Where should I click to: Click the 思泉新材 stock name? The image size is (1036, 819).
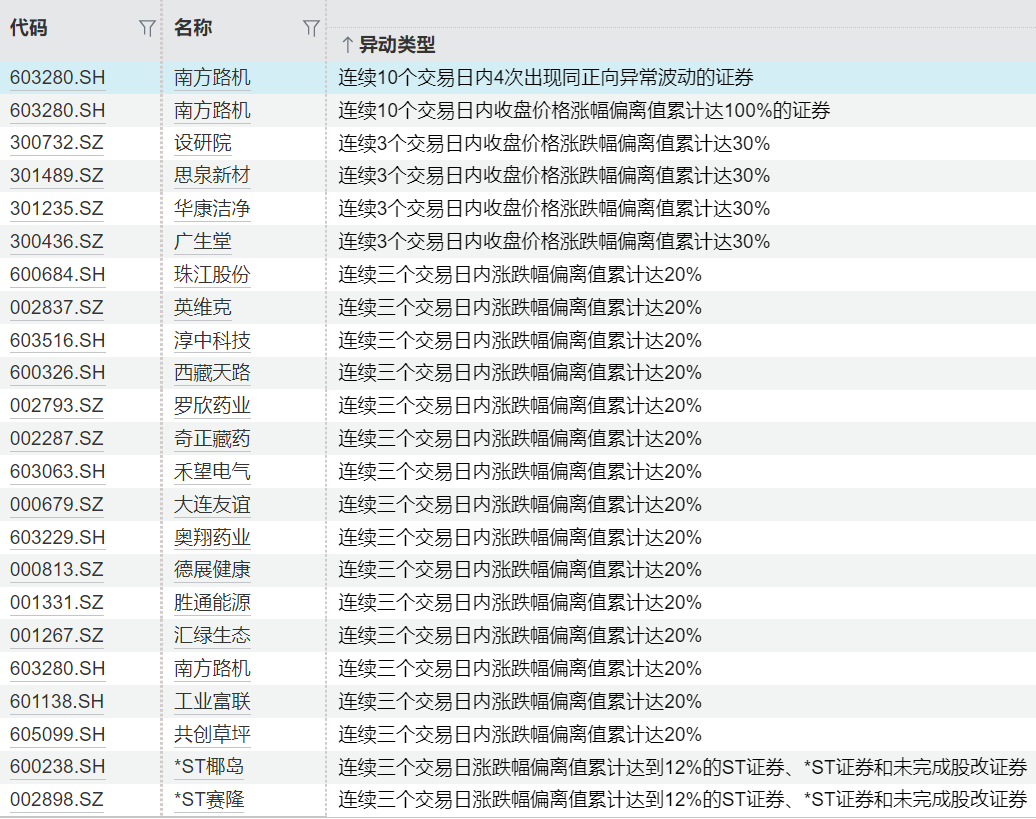click(212, 176)
